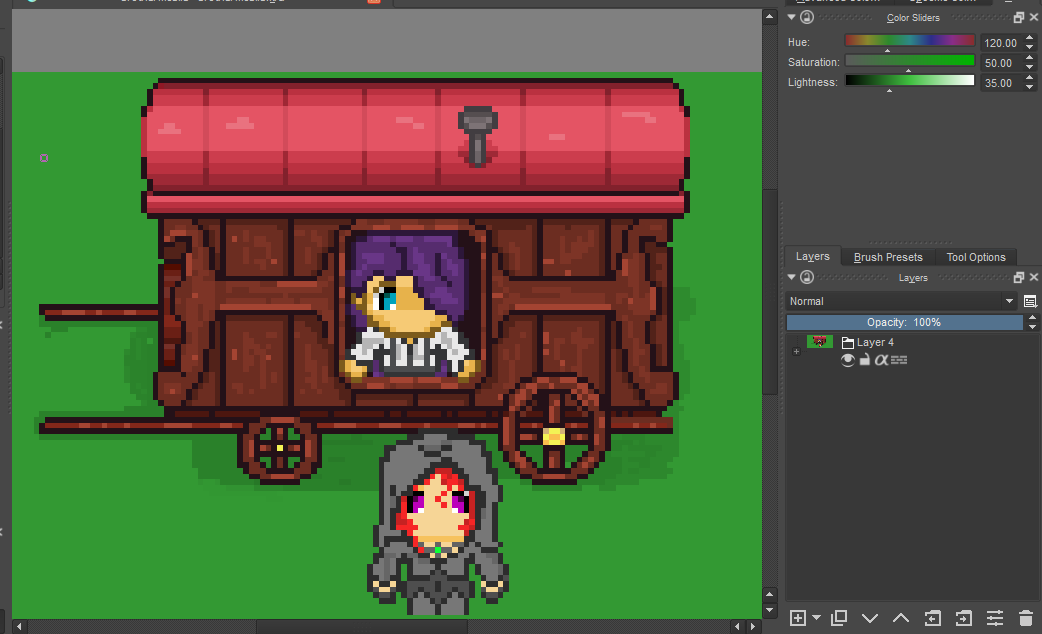The height and width of the screenshot is (634, 1042).
Task: Open layer view options menu icon
Action: point(1030,302)
